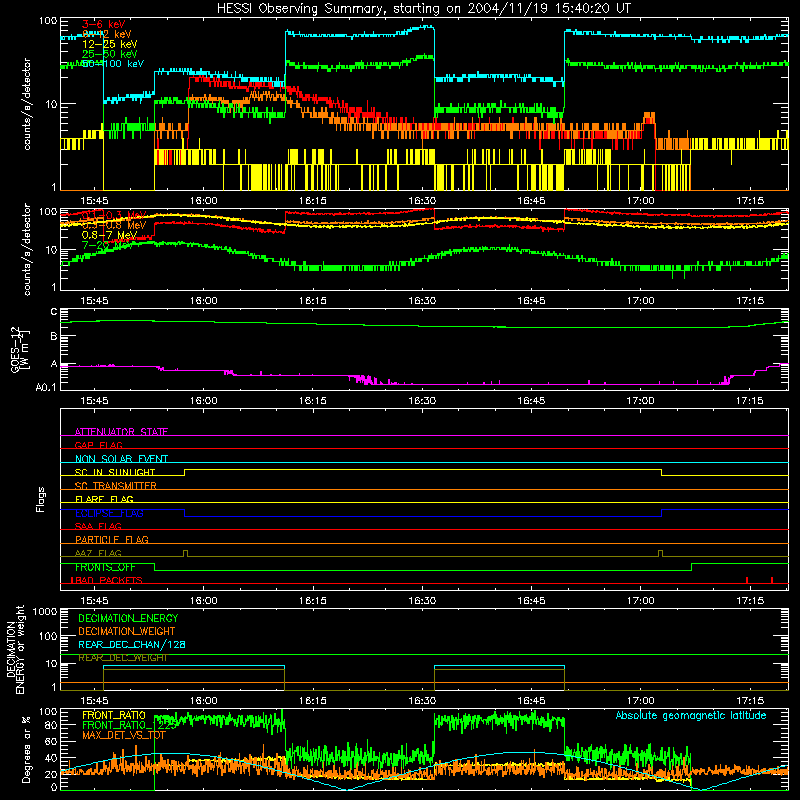Select the ATTENUATOR_STATE flag label

pyautogui.click(x=121, y=432)
